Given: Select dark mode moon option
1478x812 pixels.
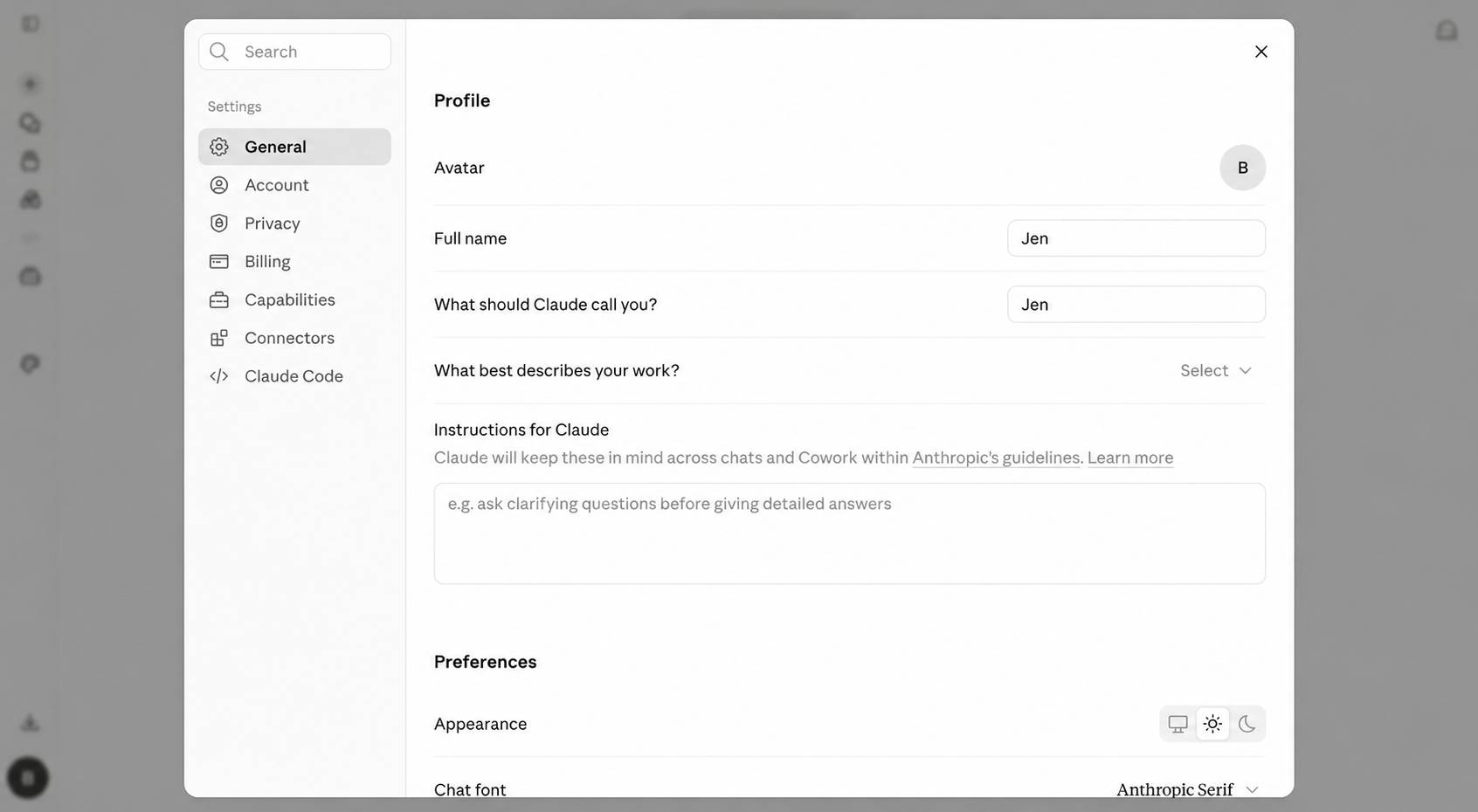Looking at the screenshot, I should pos(1247,724).
